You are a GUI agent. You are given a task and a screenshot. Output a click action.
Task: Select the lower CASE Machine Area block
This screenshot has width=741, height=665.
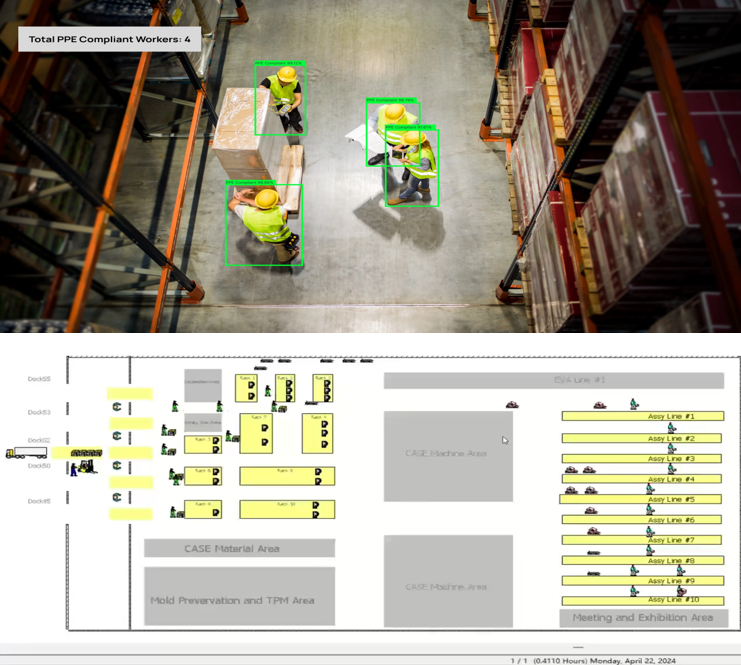tap(448, 581)
